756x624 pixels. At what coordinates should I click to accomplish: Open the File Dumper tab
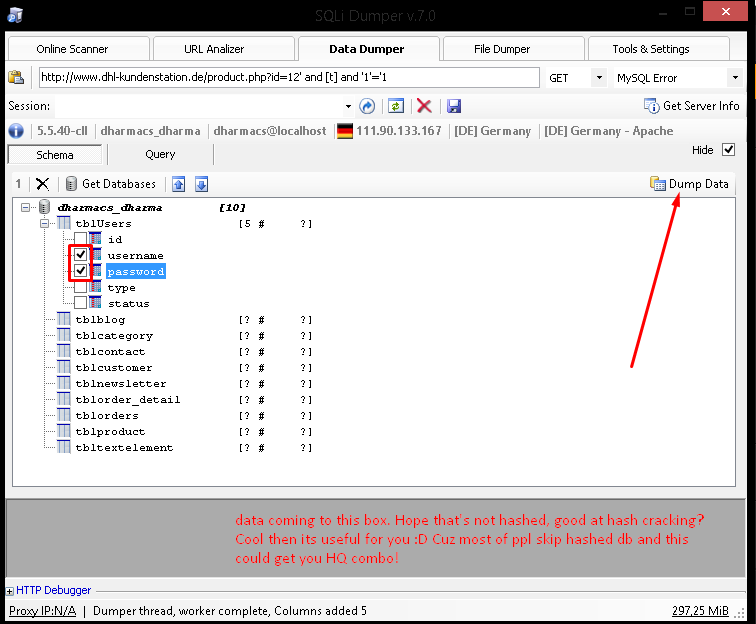tap(513, 49)
